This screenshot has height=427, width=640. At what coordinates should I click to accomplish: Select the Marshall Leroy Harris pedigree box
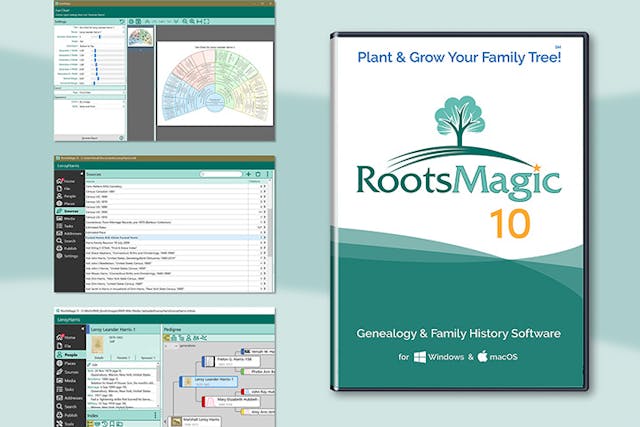tap(196, 421)
